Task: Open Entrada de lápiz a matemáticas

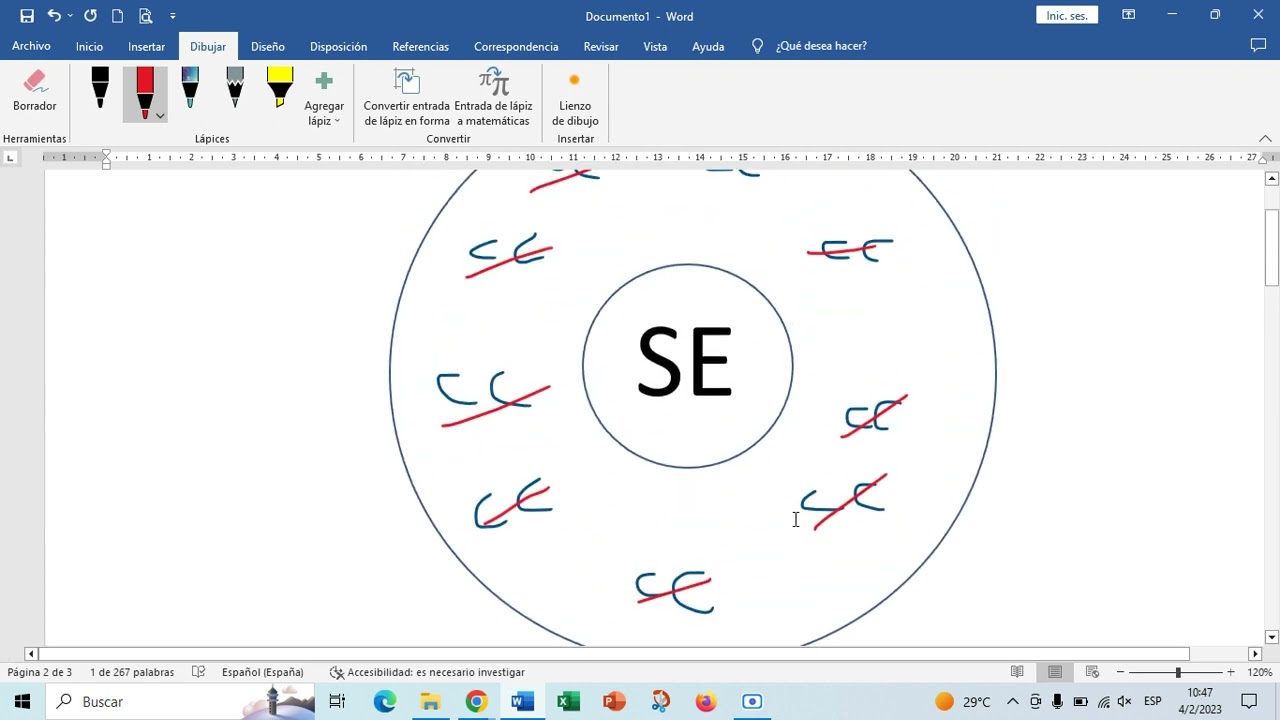Action: 494,98
